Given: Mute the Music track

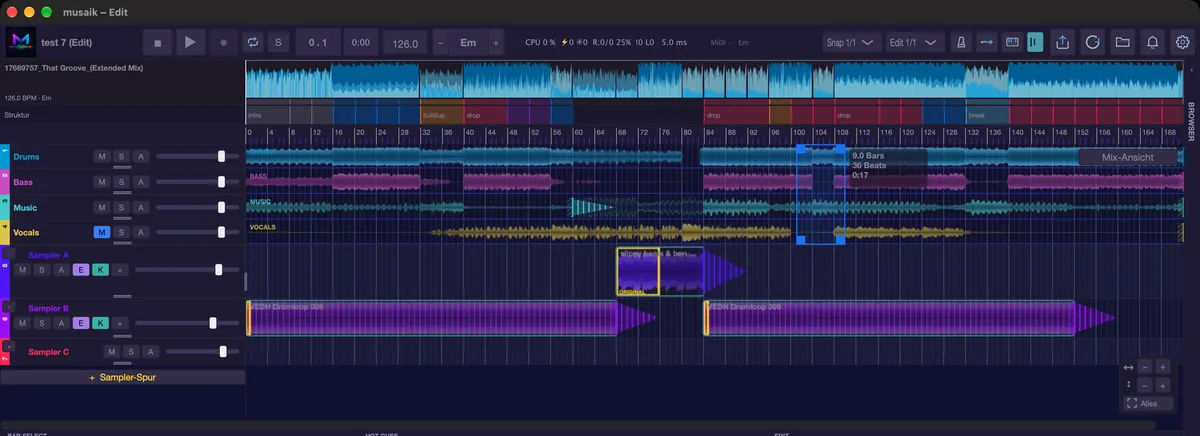Looking at the screenshot, I should [101, 207].
